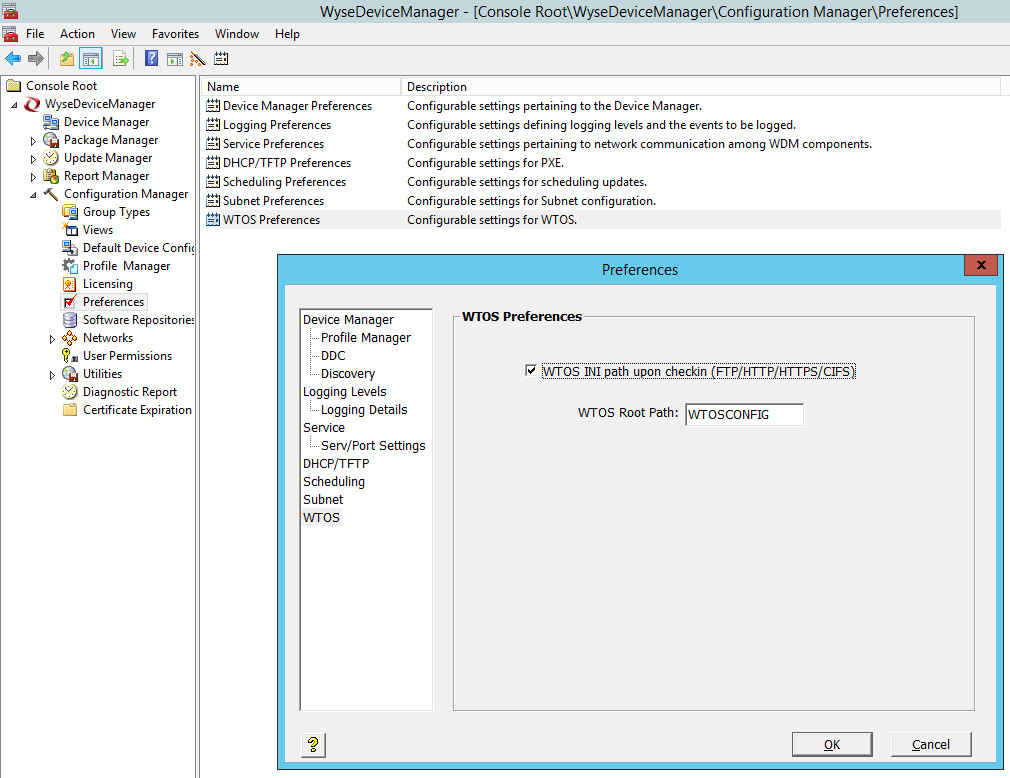This screenshot has width=1010, height=778.
Task: Open the View menu
Action: (x=123, y=34)
